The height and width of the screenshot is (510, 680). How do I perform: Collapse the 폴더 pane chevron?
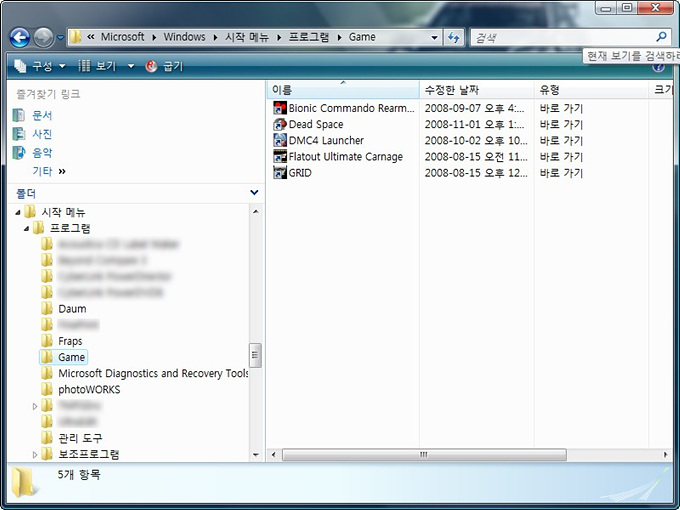255,193
